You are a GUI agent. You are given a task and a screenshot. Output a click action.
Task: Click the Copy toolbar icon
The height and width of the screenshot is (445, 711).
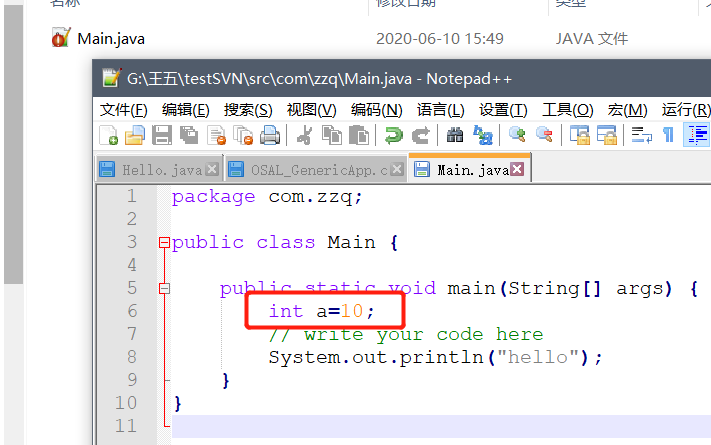(x=331, y=135)
